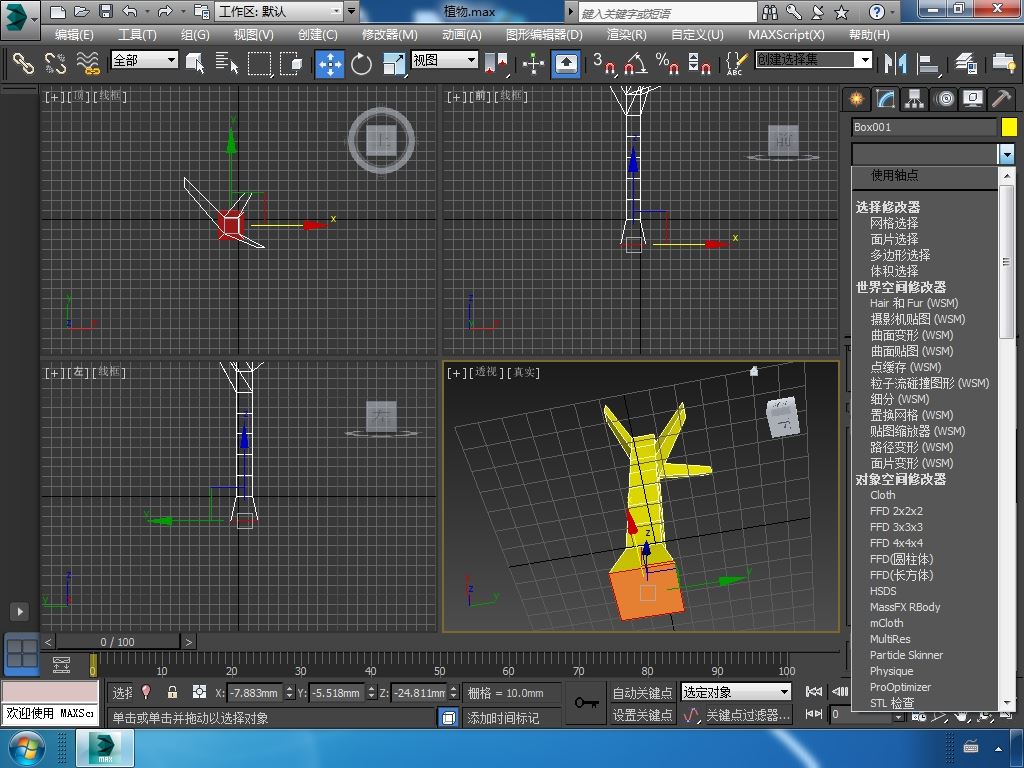Viewport: 1024px width, 768px height.
Task: Toggle the Selection Lock padlock
Action: (172, 692)
